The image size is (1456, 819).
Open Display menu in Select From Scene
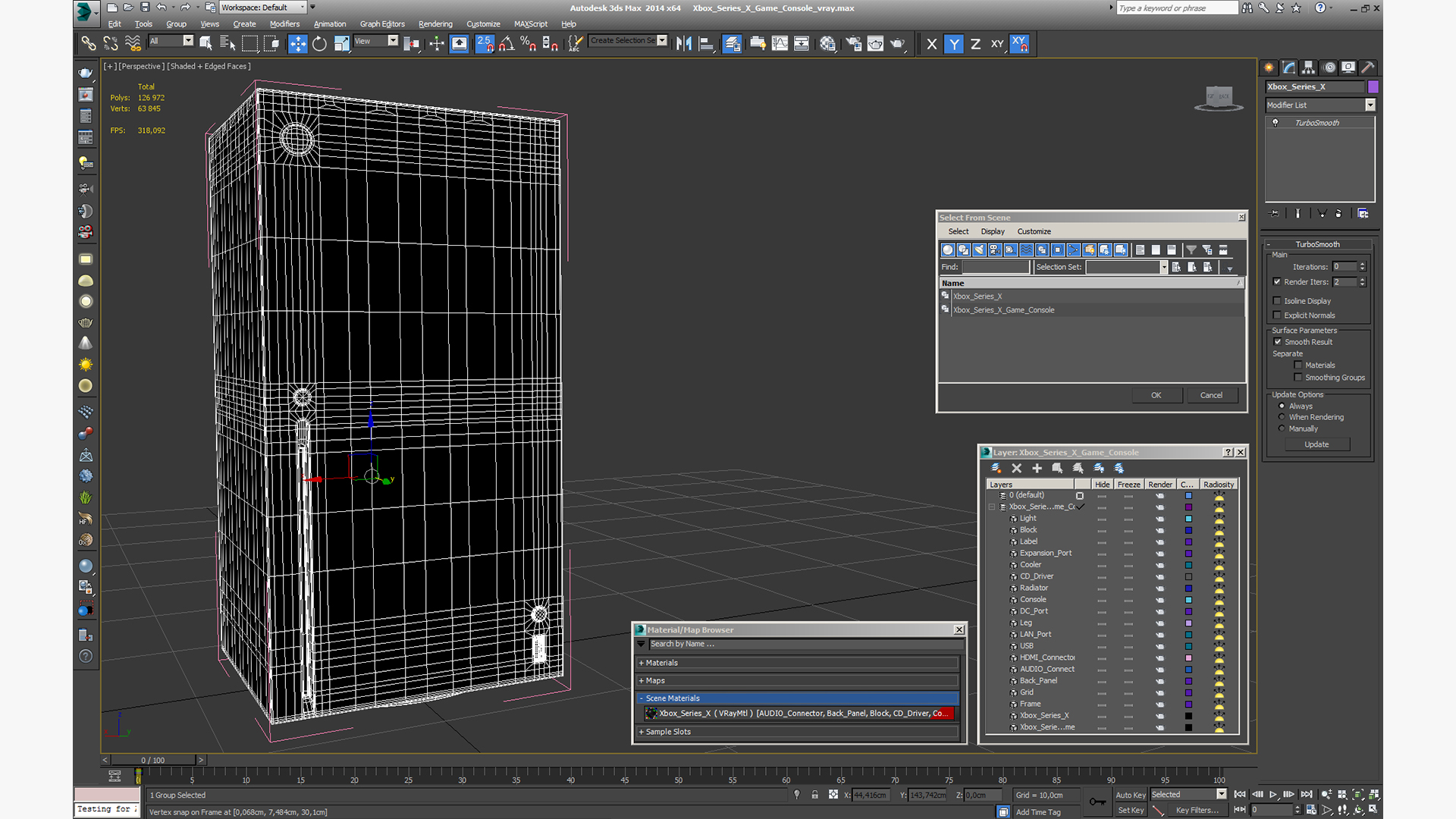992,231
